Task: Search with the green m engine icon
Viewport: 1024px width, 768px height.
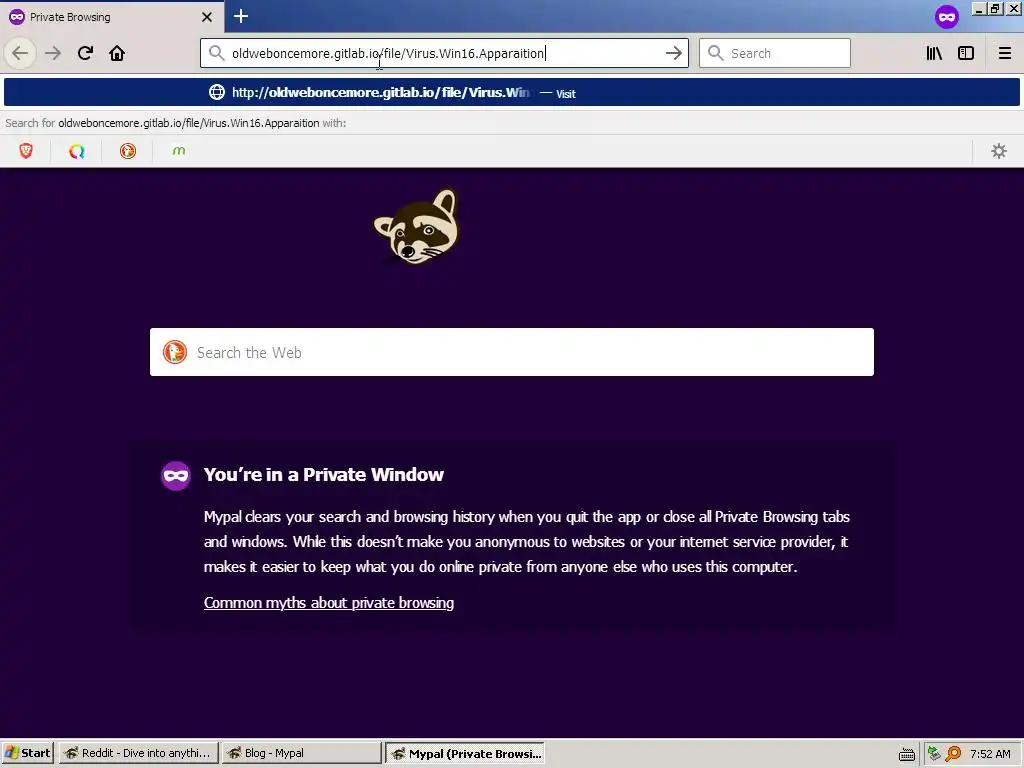Action: pos(179,152)
